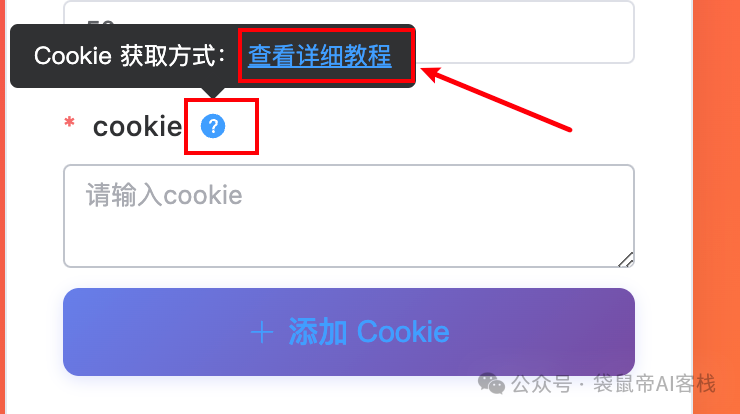740x414 pixels.
Task: Click the 公众号 袋鼠帝AI客栈 watermark text
Action: tap(614, 383)
